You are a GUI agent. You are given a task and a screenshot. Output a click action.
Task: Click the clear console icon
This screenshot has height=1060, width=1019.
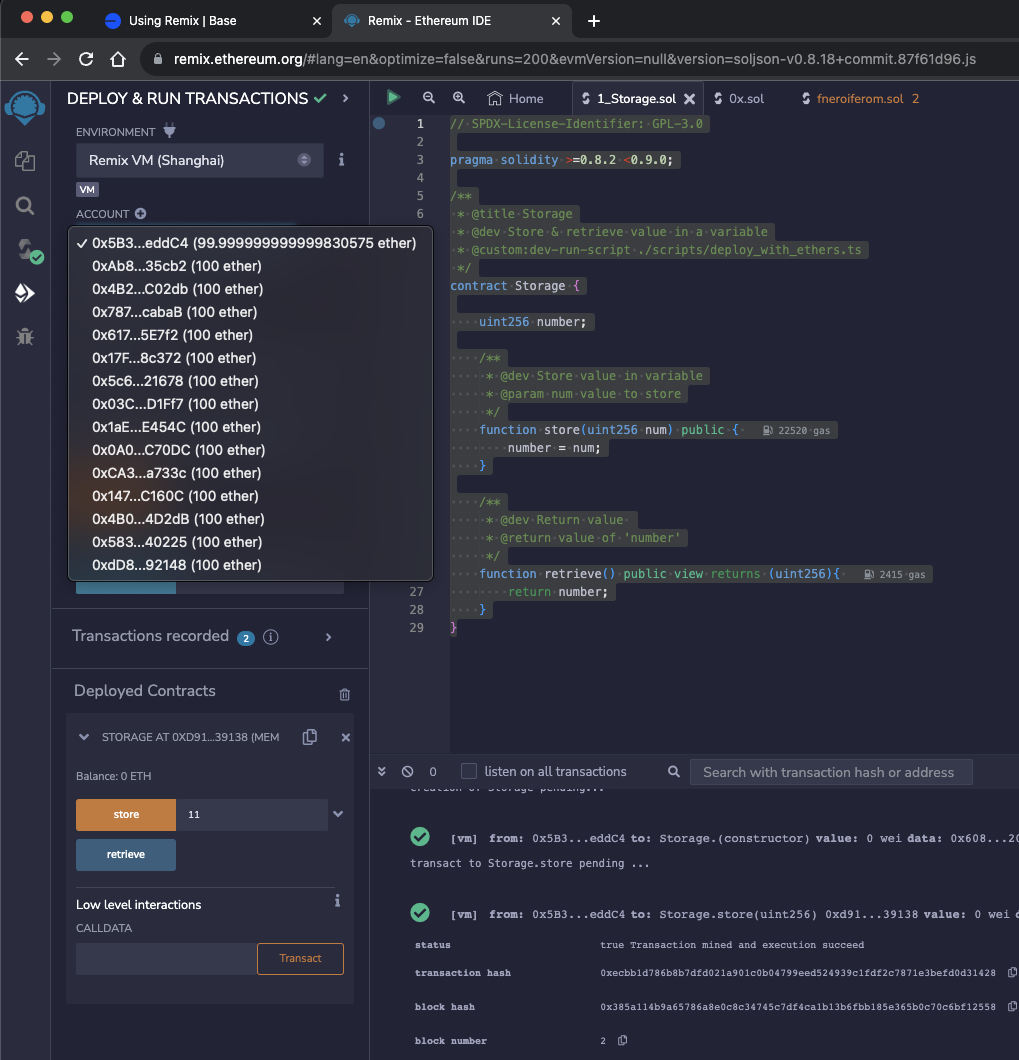(x=407, y=771)
